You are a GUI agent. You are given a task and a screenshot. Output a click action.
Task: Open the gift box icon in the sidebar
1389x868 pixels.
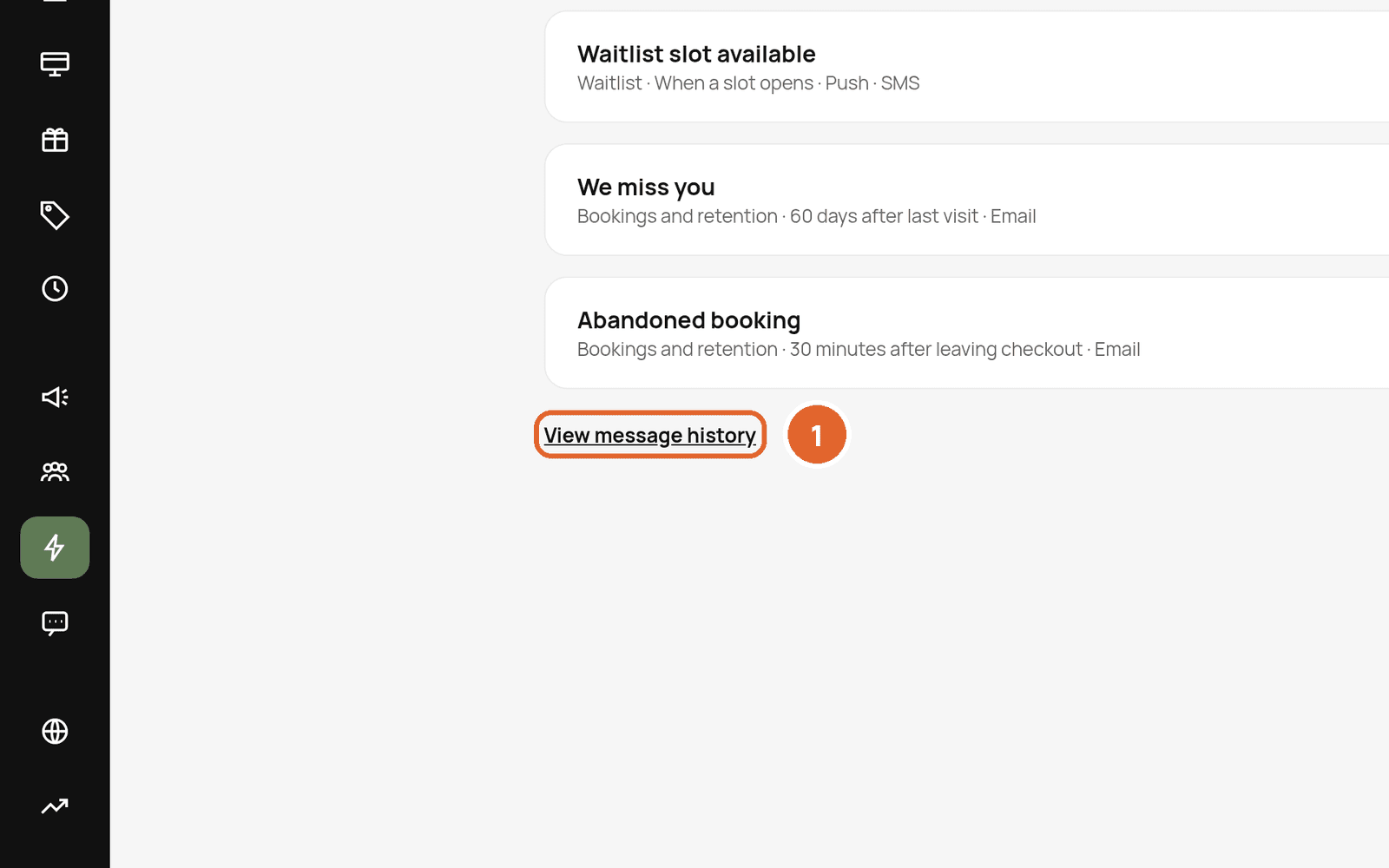[x=55, y=140]
